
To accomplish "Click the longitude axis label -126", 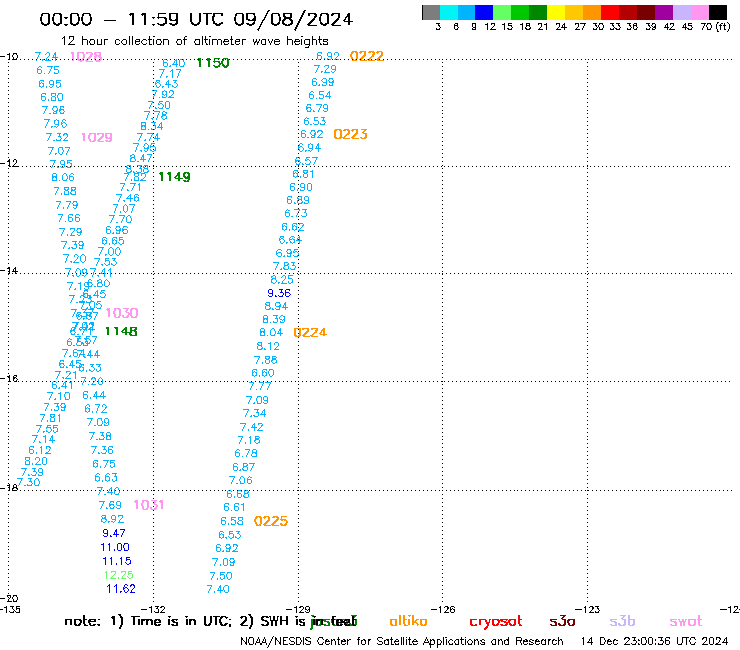I will pos(443,609).
